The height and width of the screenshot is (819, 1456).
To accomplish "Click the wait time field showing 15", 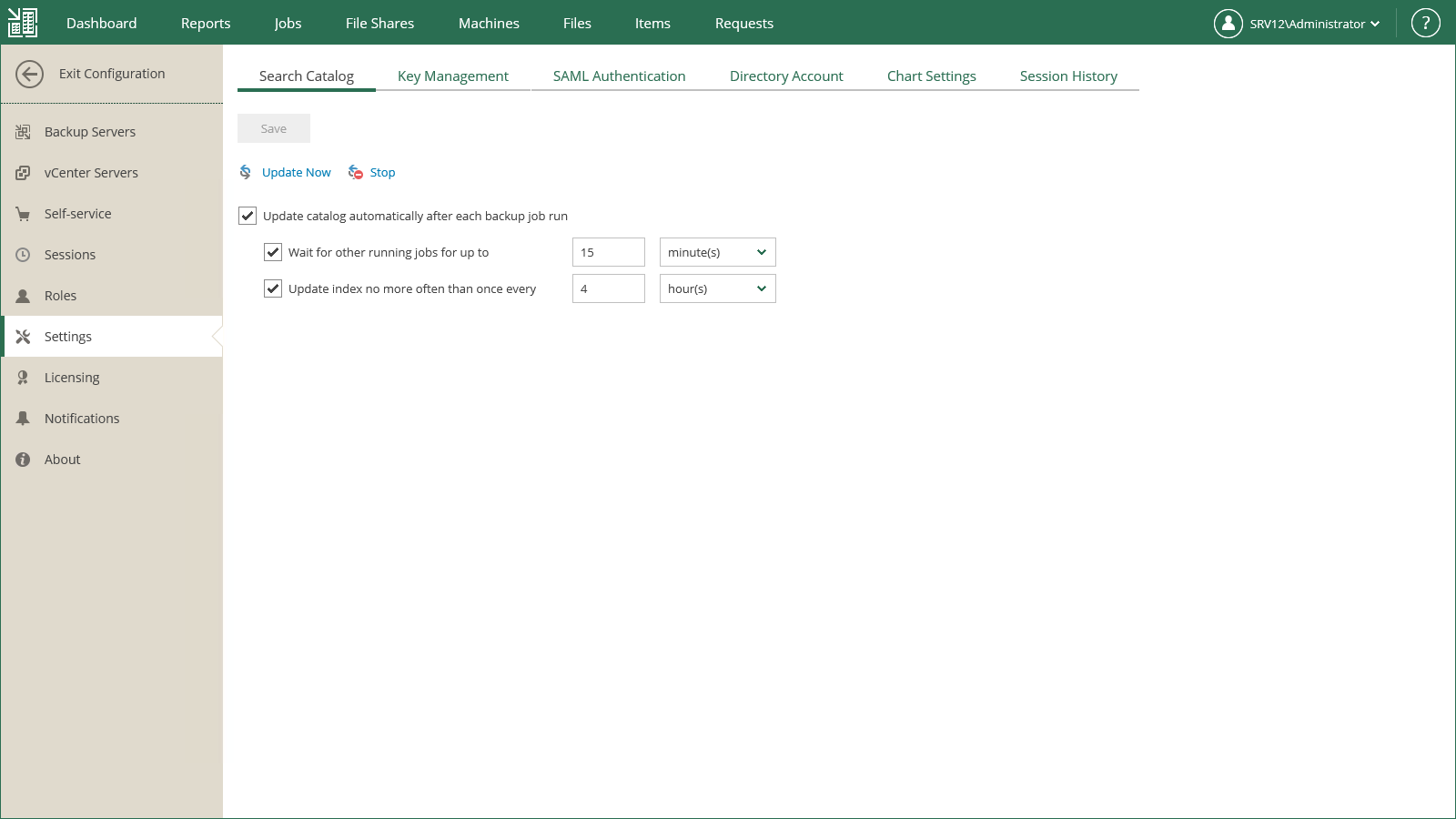I will click(609, 252).
